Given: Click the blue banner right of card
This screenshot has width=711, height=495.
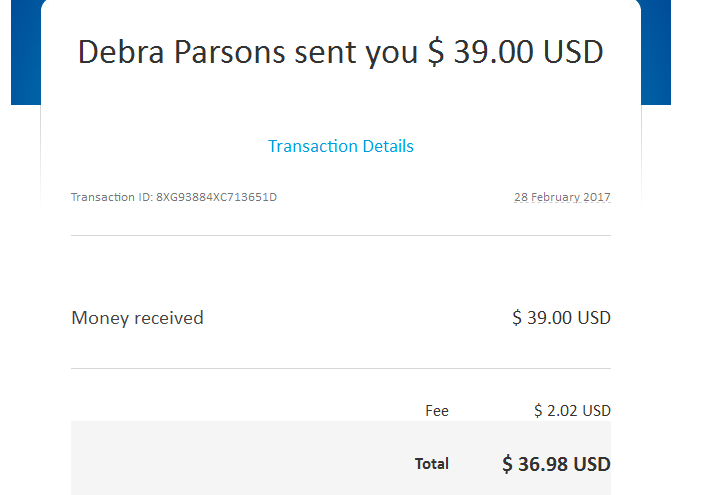Looking at the screenshot, I should point(656,52).
